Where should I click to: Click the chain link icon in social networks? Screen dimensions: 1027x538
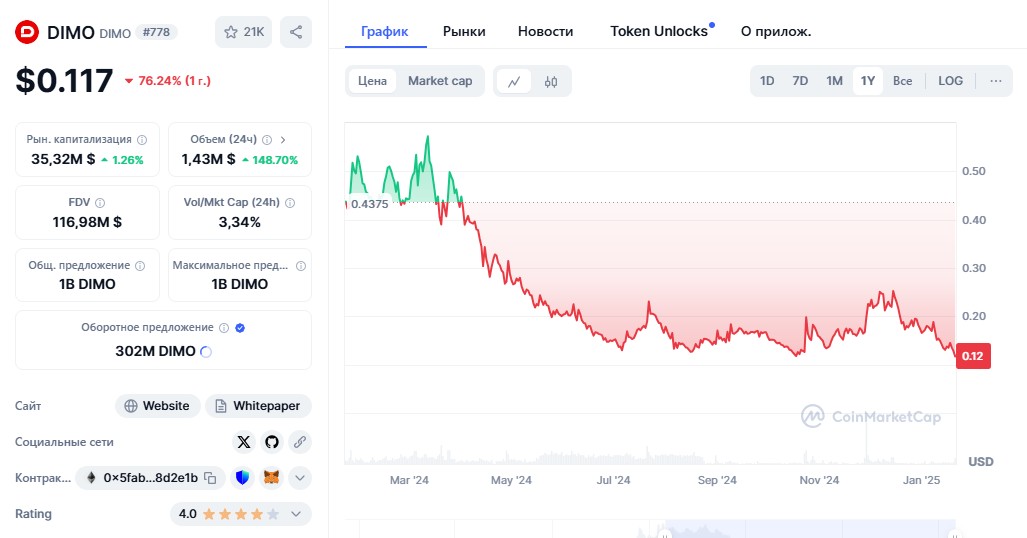(299, 441)
